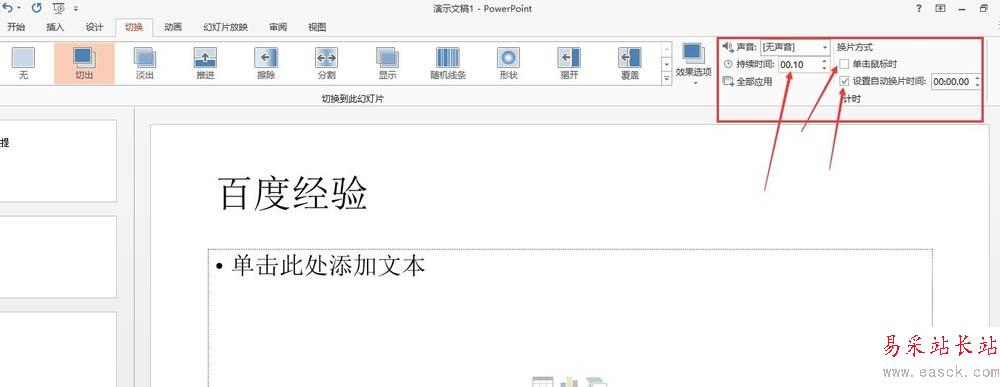
Task: Switch to the 幻灯片放映 (Slide Show) tab
Action: coord(226,27)
